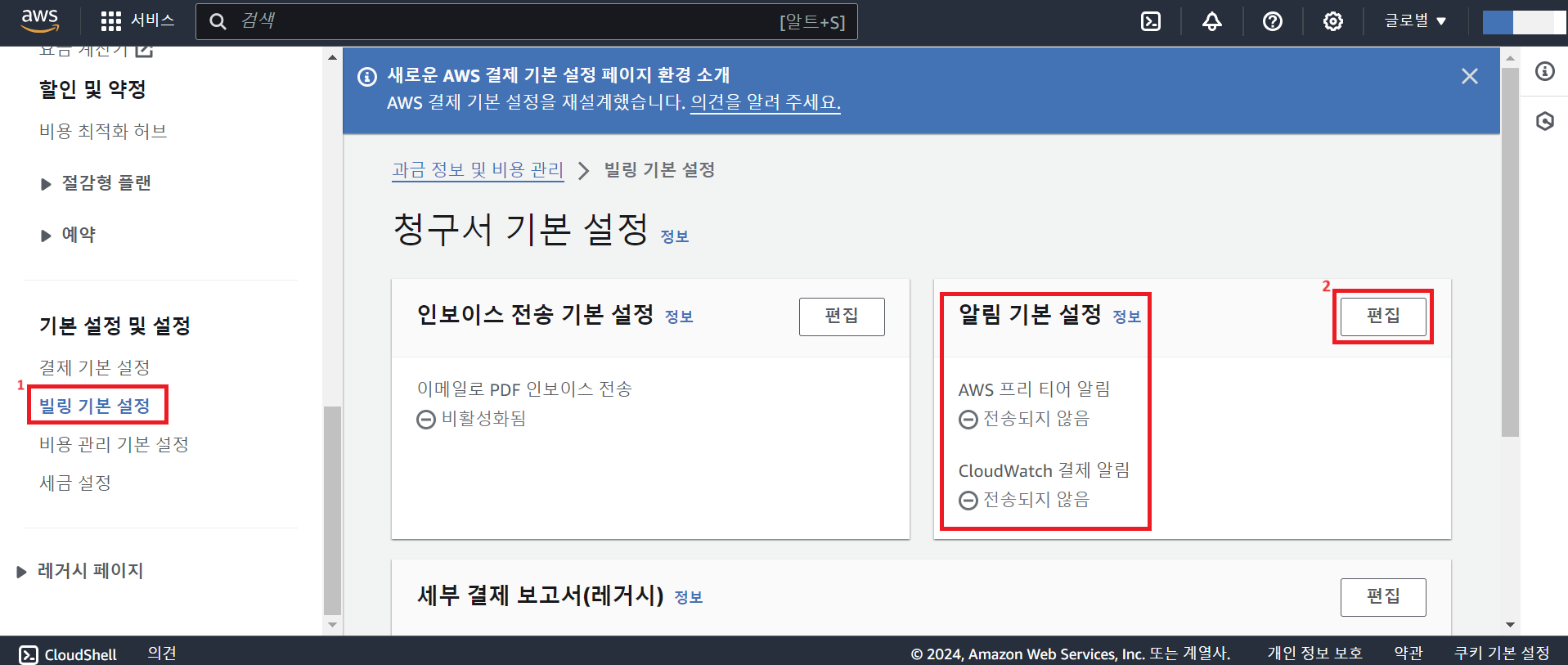Click the AWS 프리 티어 알림 label

(x=1035, y=389)
